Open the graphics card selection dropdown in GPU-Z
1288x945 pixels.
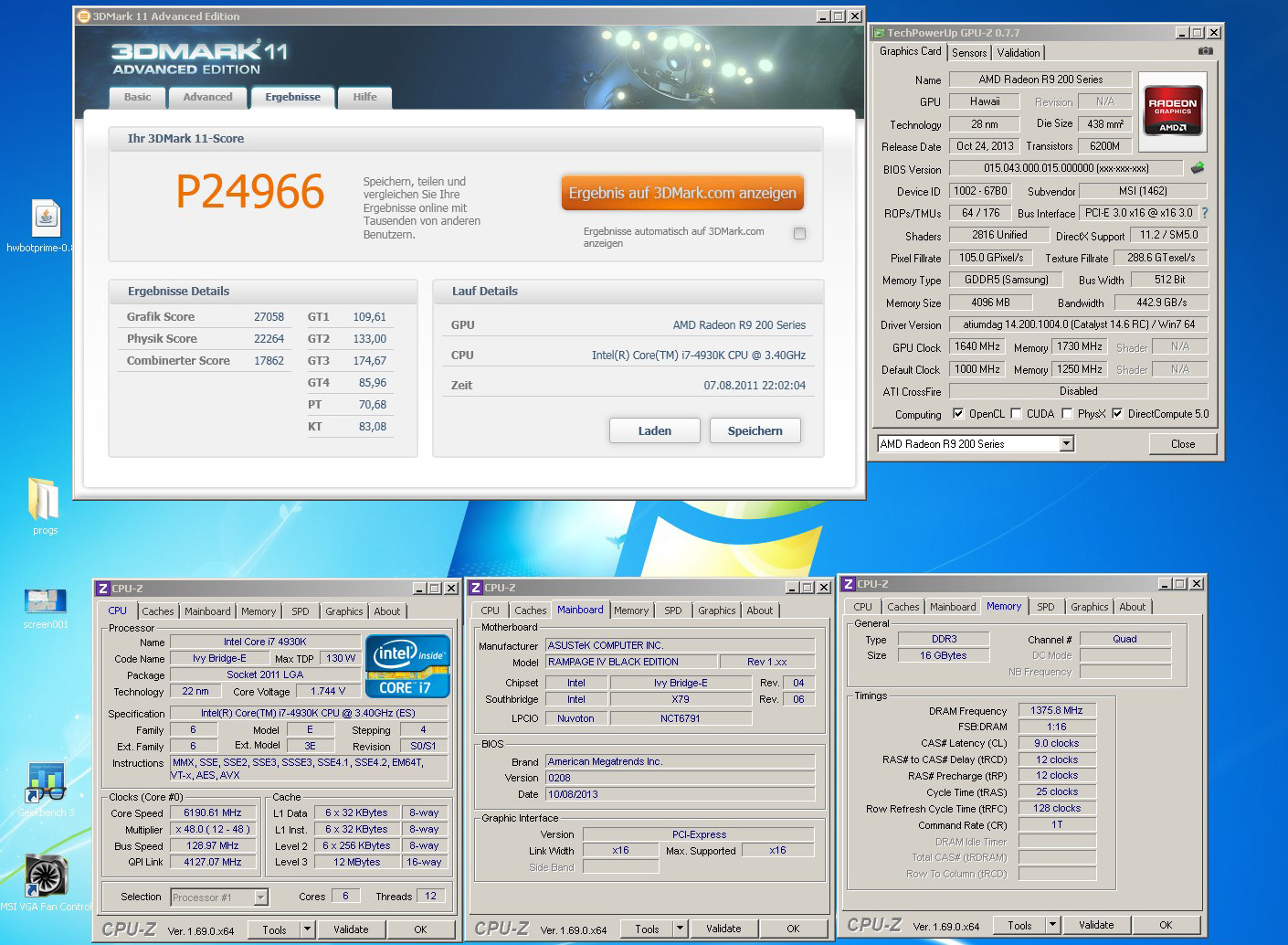click(x=1066, y=444)
